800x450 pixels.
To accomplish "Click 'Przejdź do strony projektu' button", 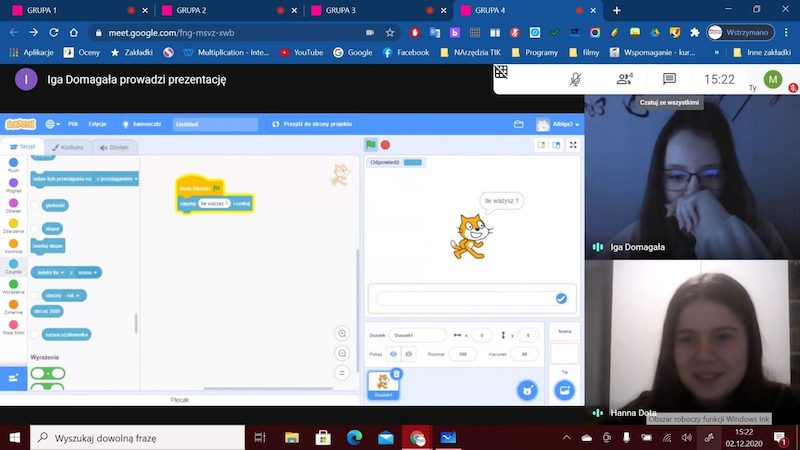I will pyautogui.click(x=312, y=124).
